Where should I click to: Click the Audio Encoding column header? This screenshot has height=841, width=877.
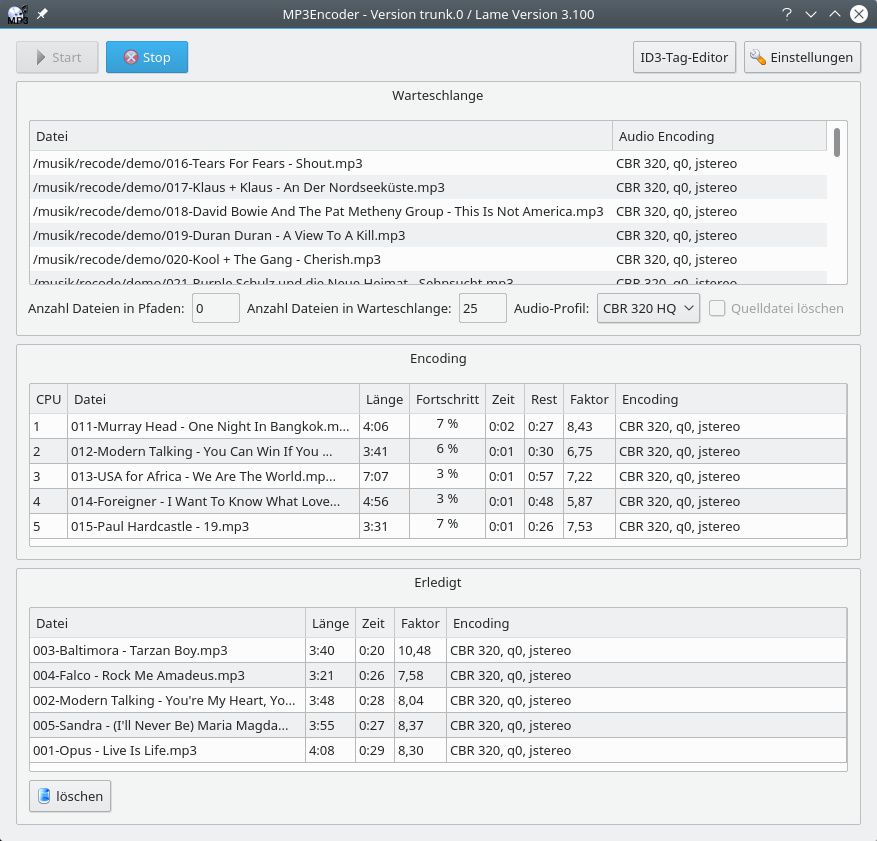(x=719, y=136)
